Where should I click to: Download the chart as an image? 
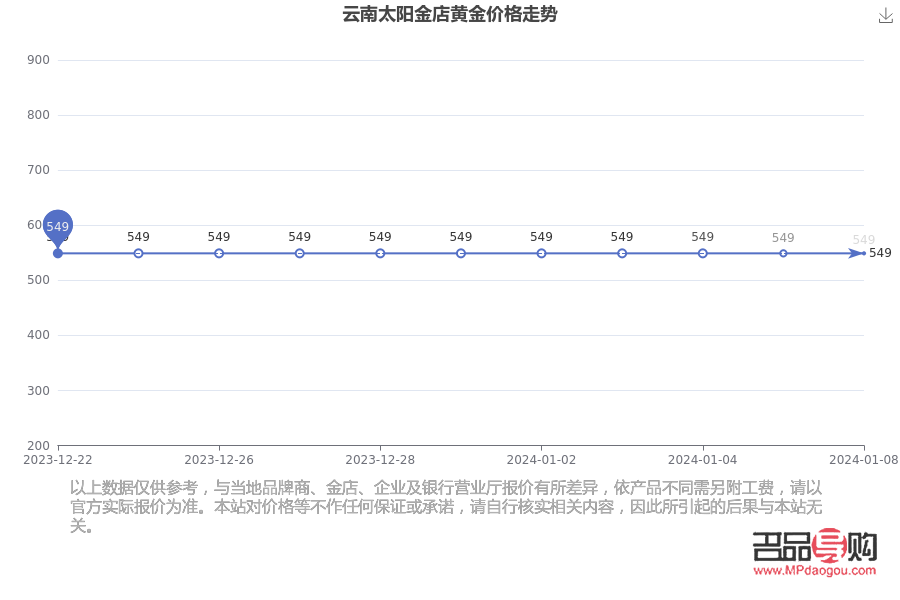click(886, 16)
